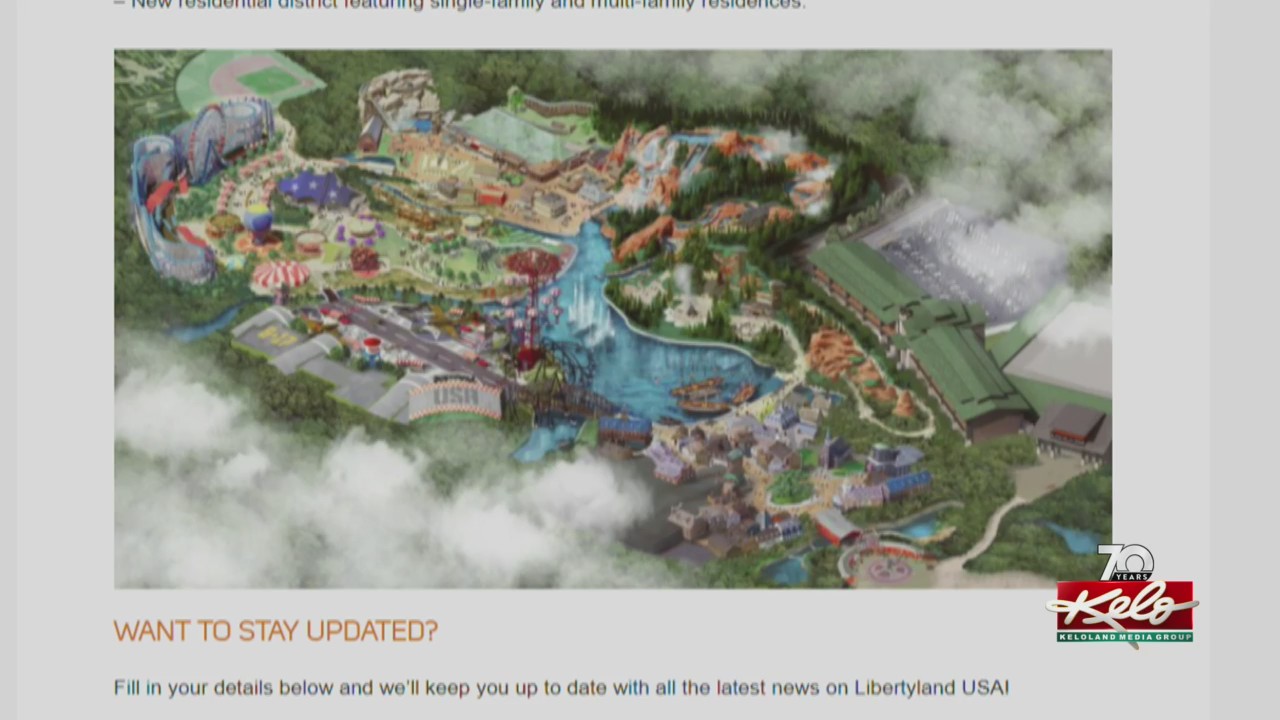Screen dimensions: 1280x720
Task: Click 'Libertyland USA' in the bottom paragraph
Action: [931, 687]
